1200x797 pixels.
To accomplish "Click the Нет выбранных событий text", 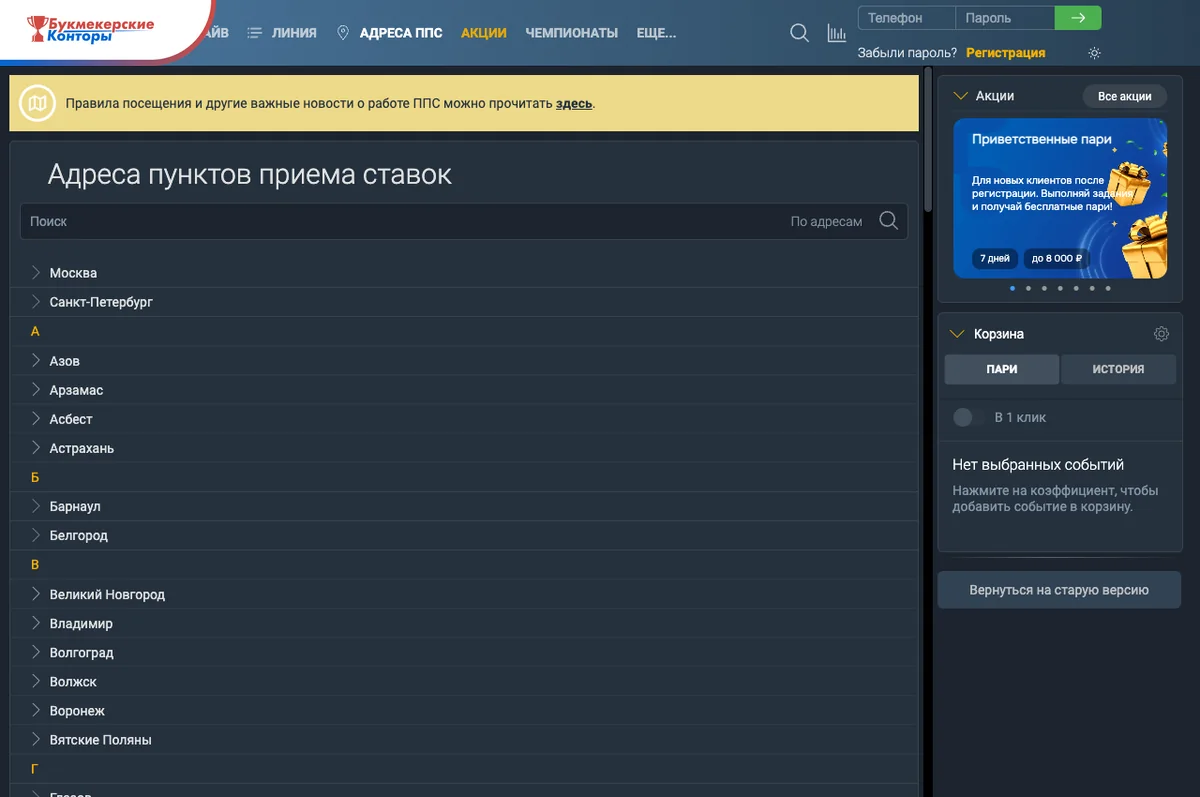I will tap(1038, 465).
